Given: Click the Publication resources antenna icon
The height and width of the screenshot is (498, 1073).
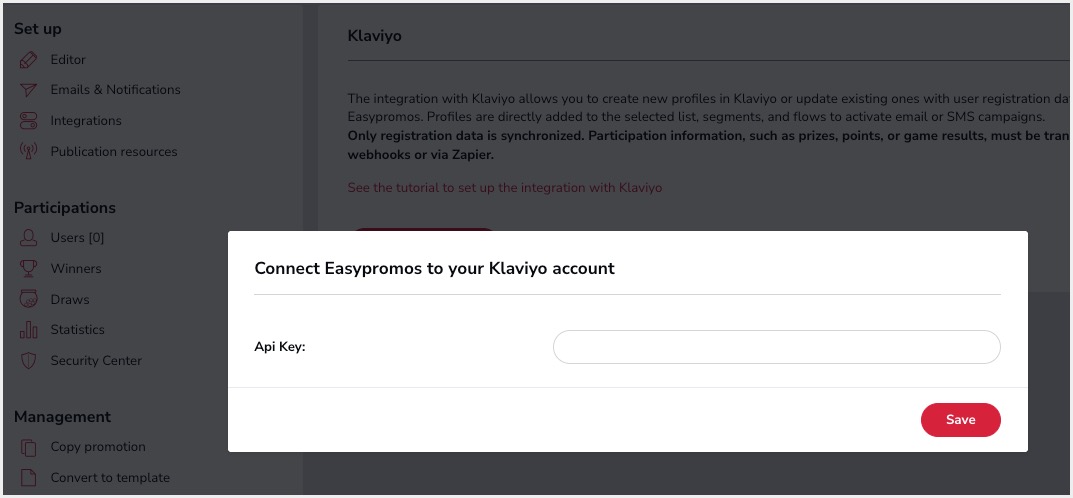Looking at the screenshot, I should (x=28, y=152).
